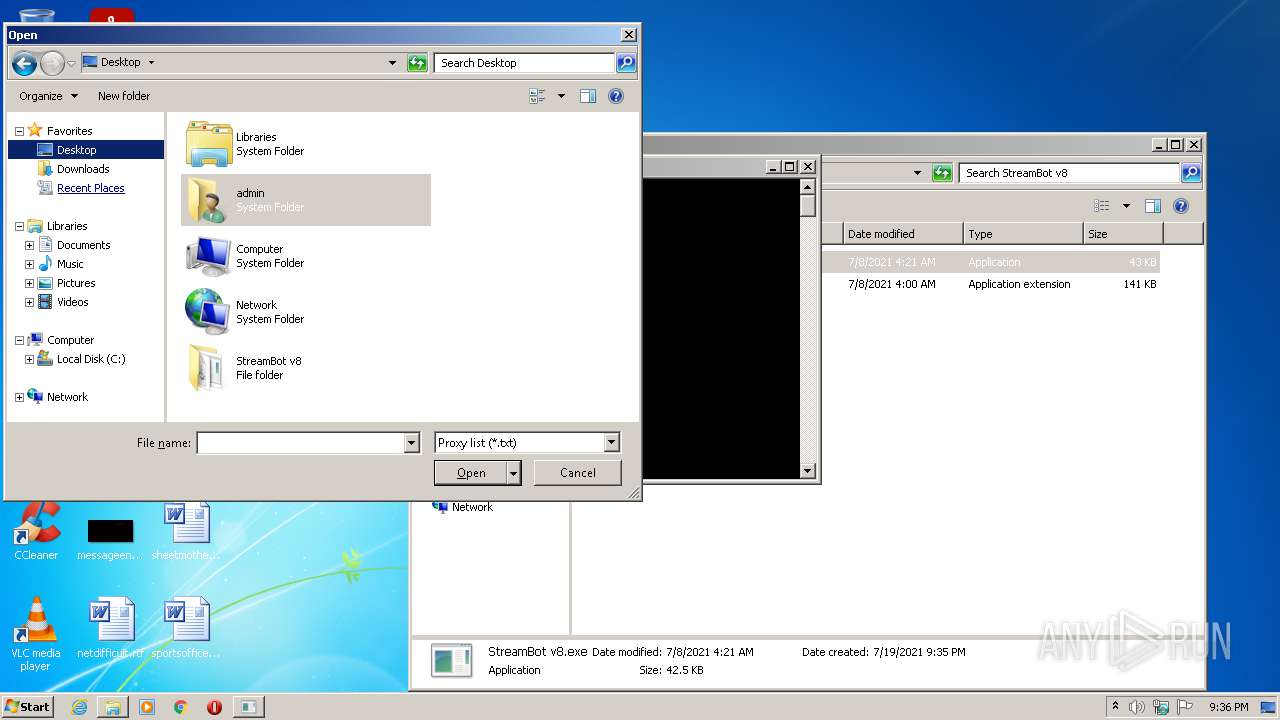
Task: Select Downloads in Favorites
Action: tap(82, 169)
